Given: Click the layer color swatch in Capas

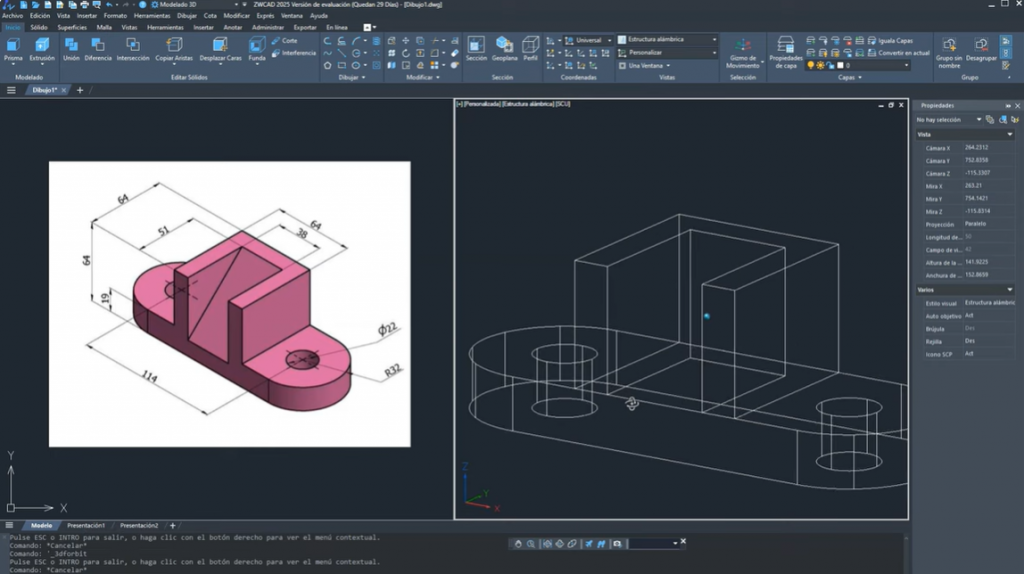Looking at the screenshot, I should click(841, 65).
